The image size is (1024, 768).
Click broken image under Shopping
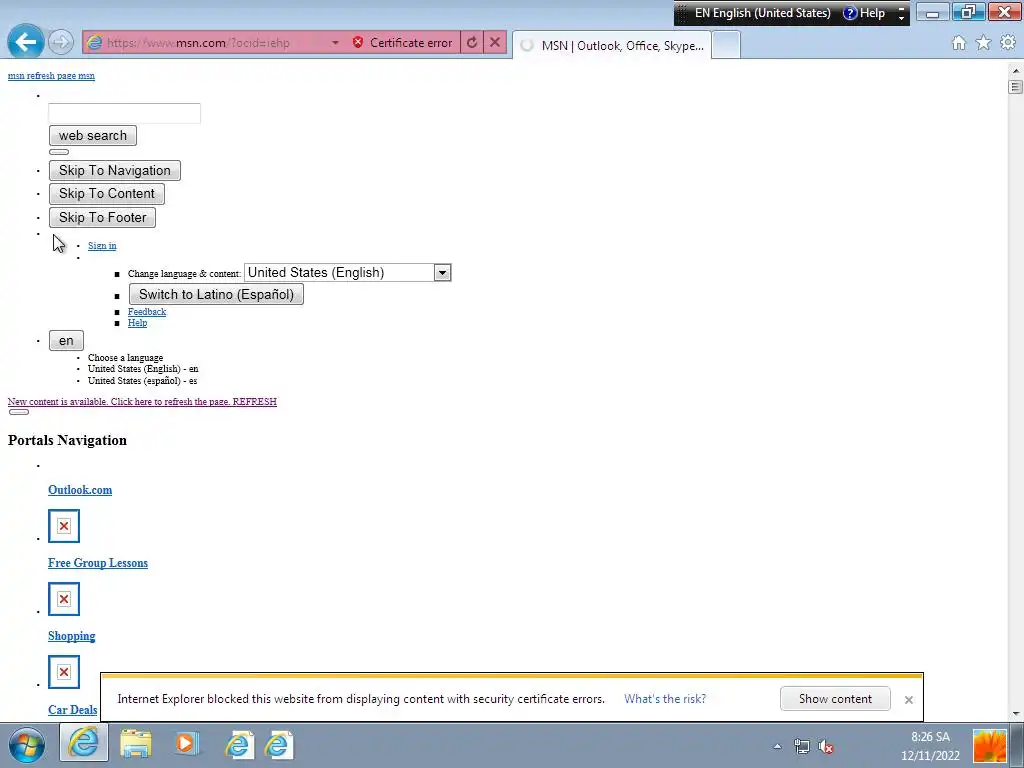point(64,672)
